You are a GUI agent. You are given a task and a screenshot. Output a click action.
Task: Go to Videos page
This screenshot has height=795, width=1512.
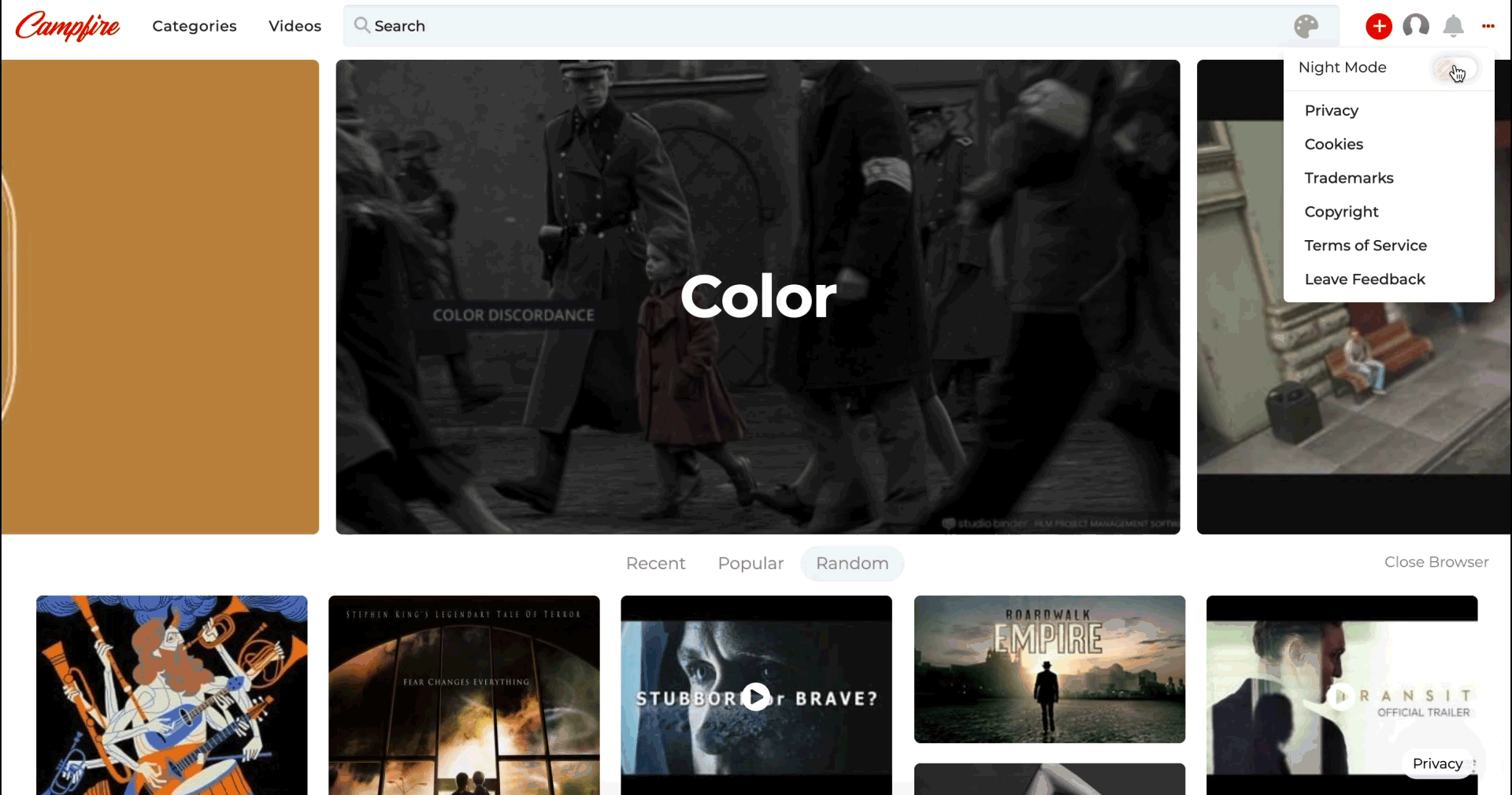click(295, 26)
